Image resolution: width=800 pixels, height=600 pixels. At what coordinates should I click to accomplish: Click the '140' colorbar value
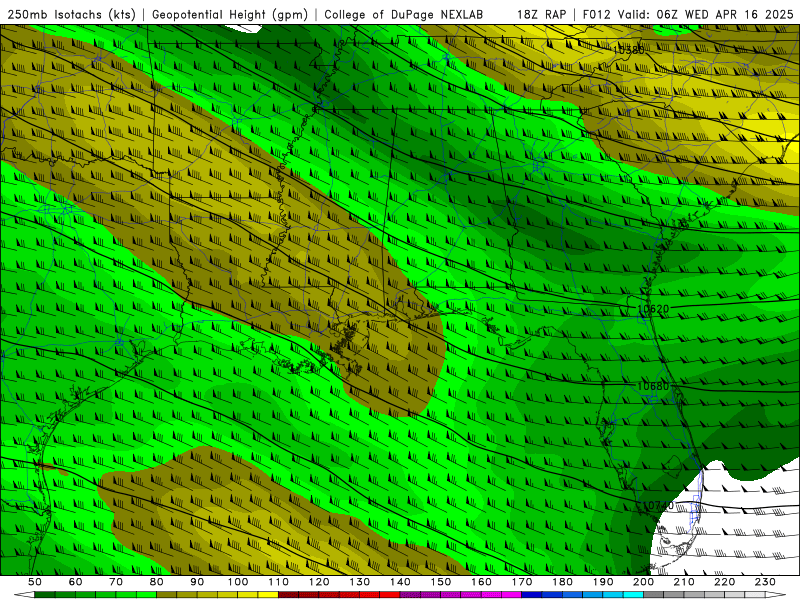coord(400,582)
